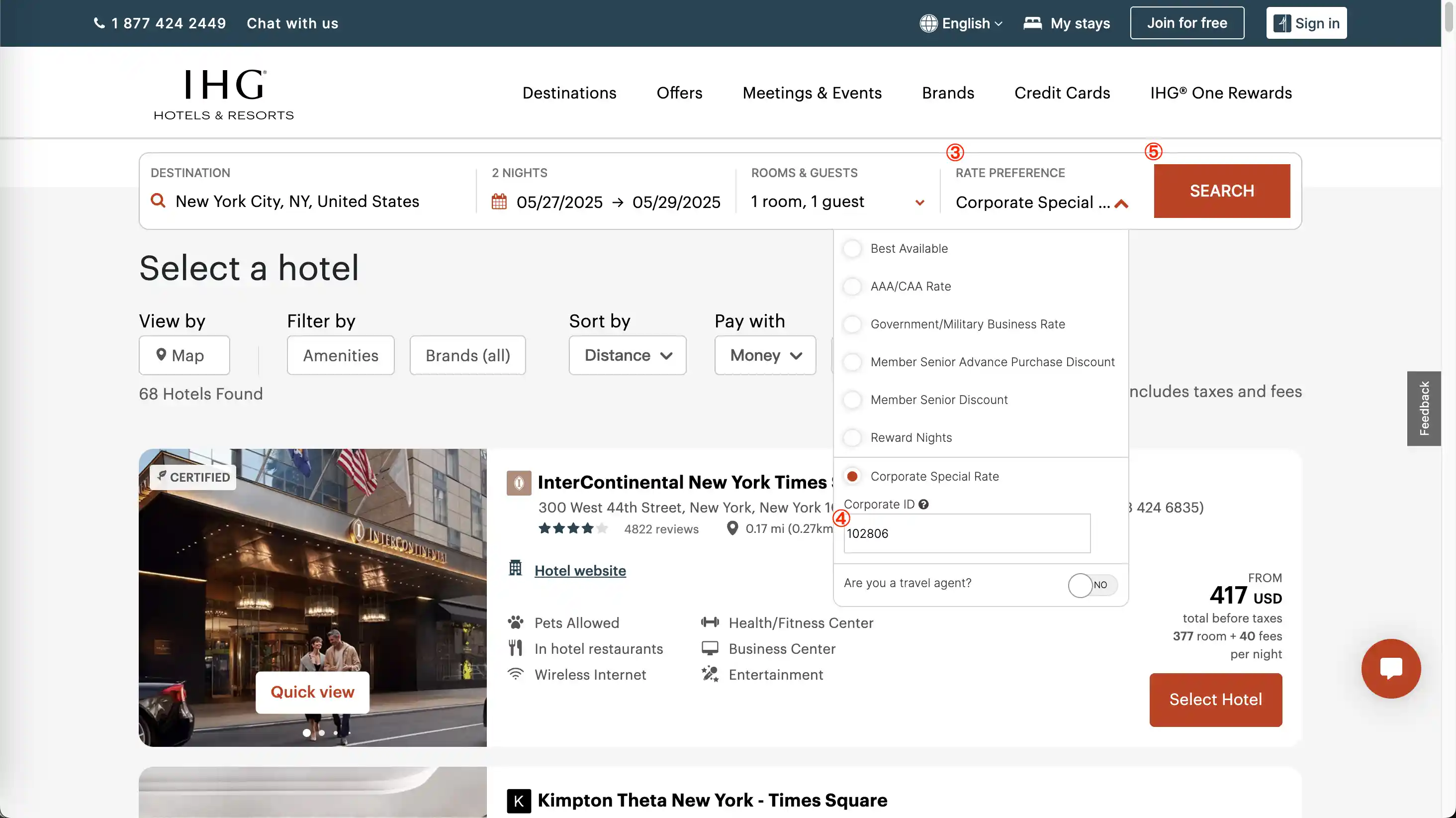Select the Reward Nights rate option
The width and height of the screenshot is (1456, 818).
pyautogui.click(x=852, y=437)
